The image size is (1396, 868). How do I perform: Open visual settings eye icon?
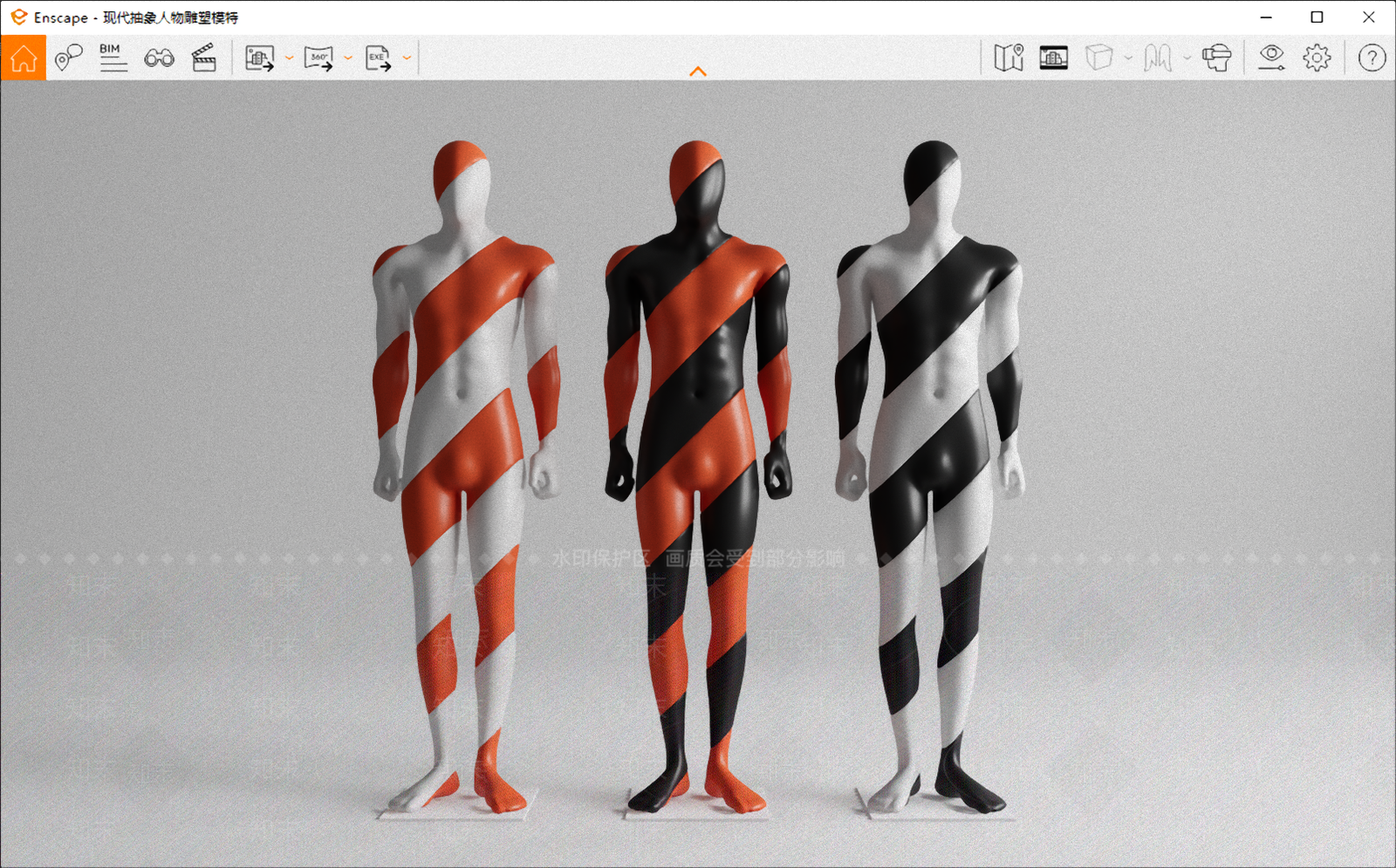pyautogui.click(x=1271, y=58)
